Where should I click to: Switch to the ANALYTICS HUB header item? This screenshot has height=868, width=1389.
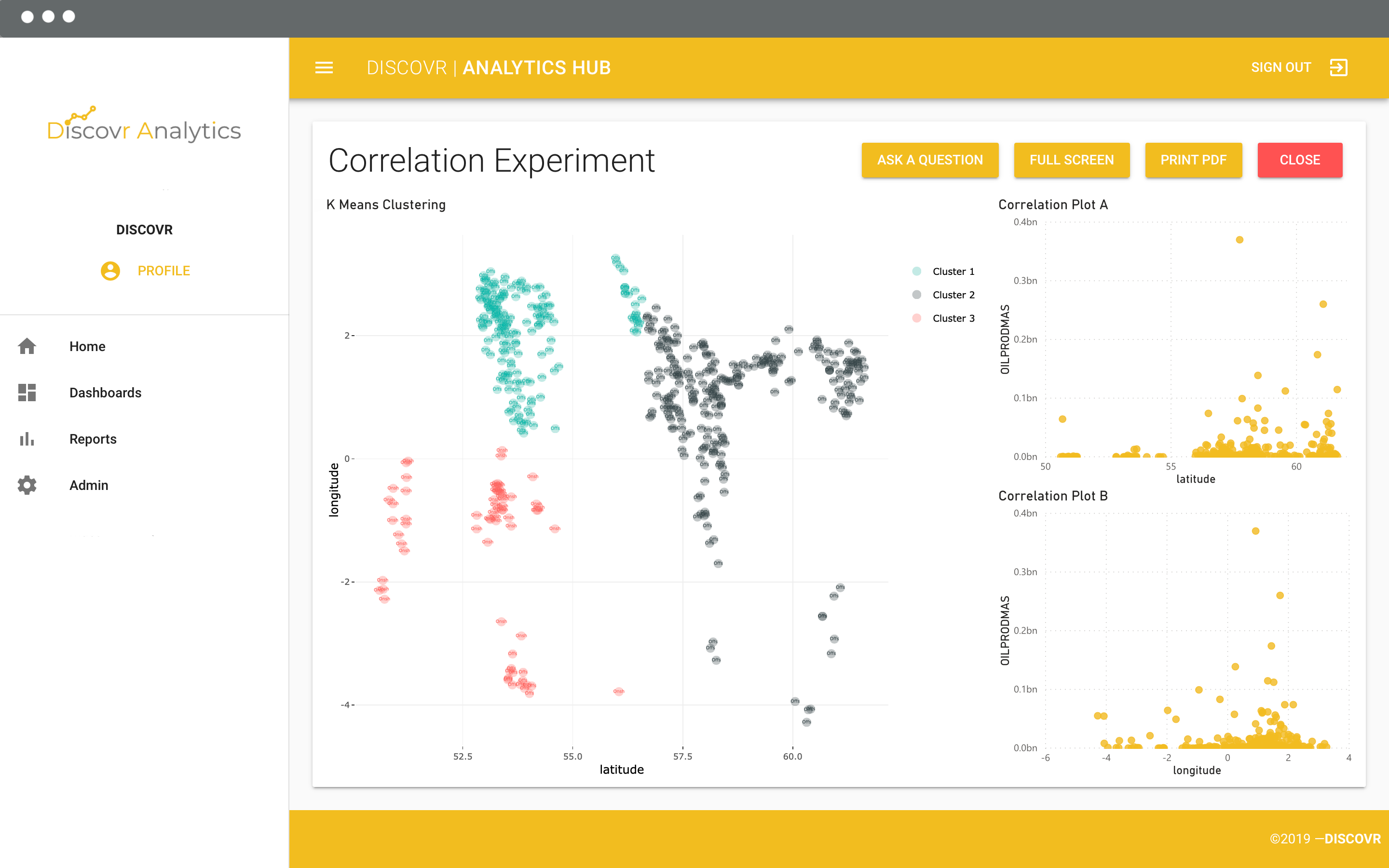tap(536, 68)
